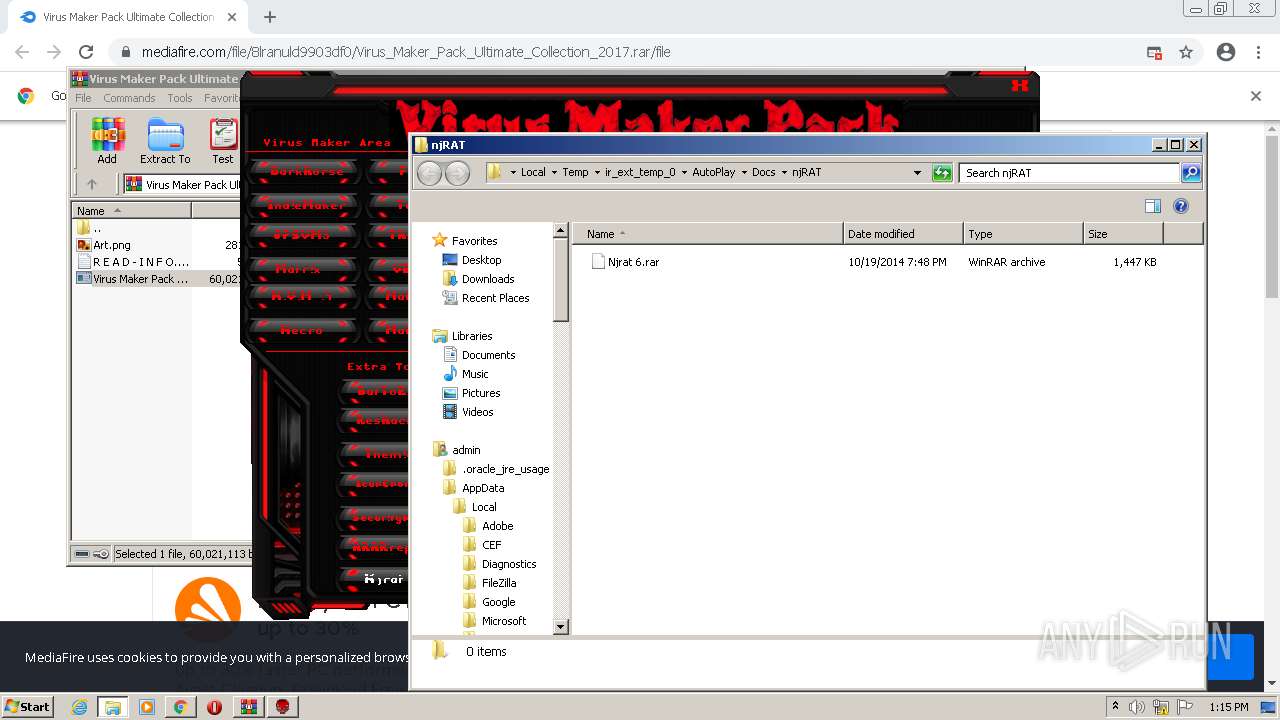Image resolution: width=1280 pixels, height=720 pixels.
Task: Click the Njrat button in Virus Maker Pack
Action: [376, 578]
